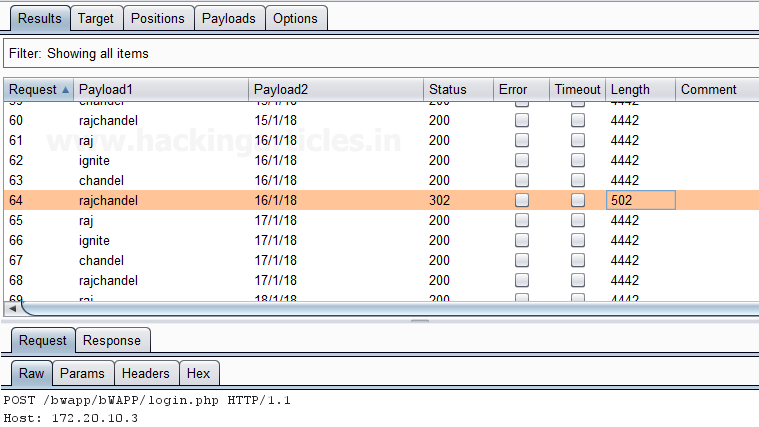759x427 pixels.
Task: Select the Raw view tab
Action: coord(31,373)
